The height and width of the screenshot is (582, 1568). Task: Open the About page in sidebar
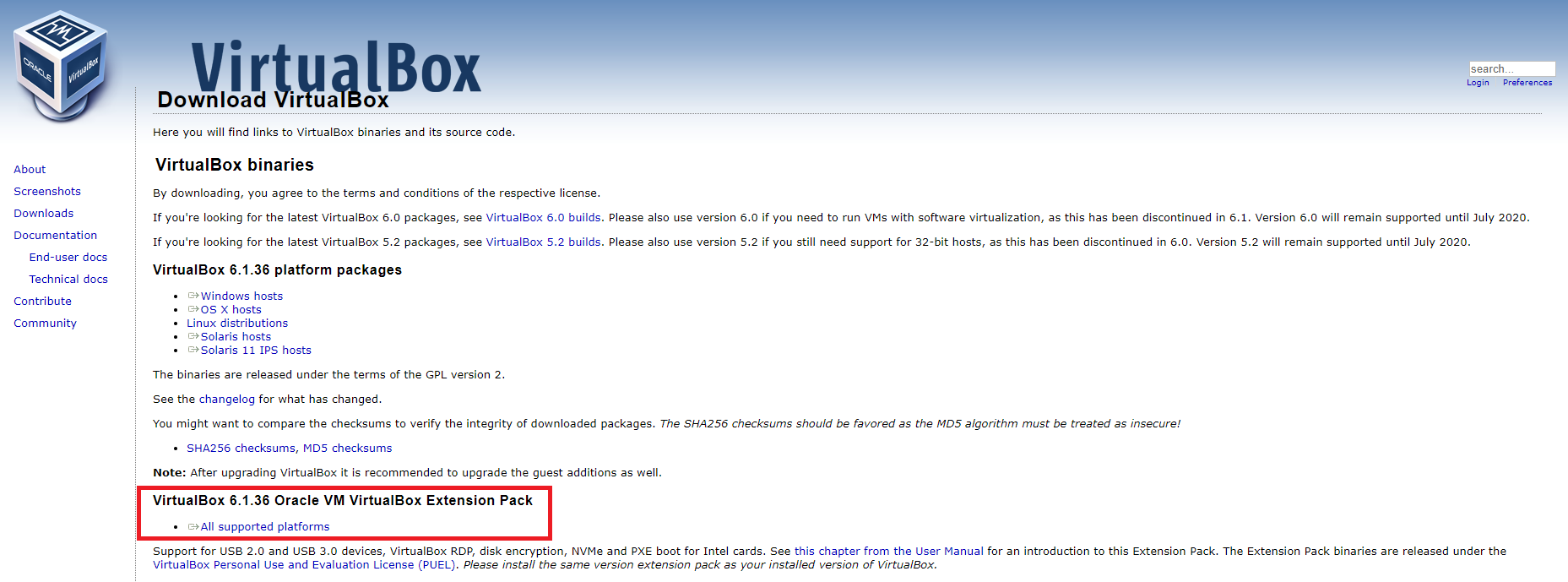(30, 170)
